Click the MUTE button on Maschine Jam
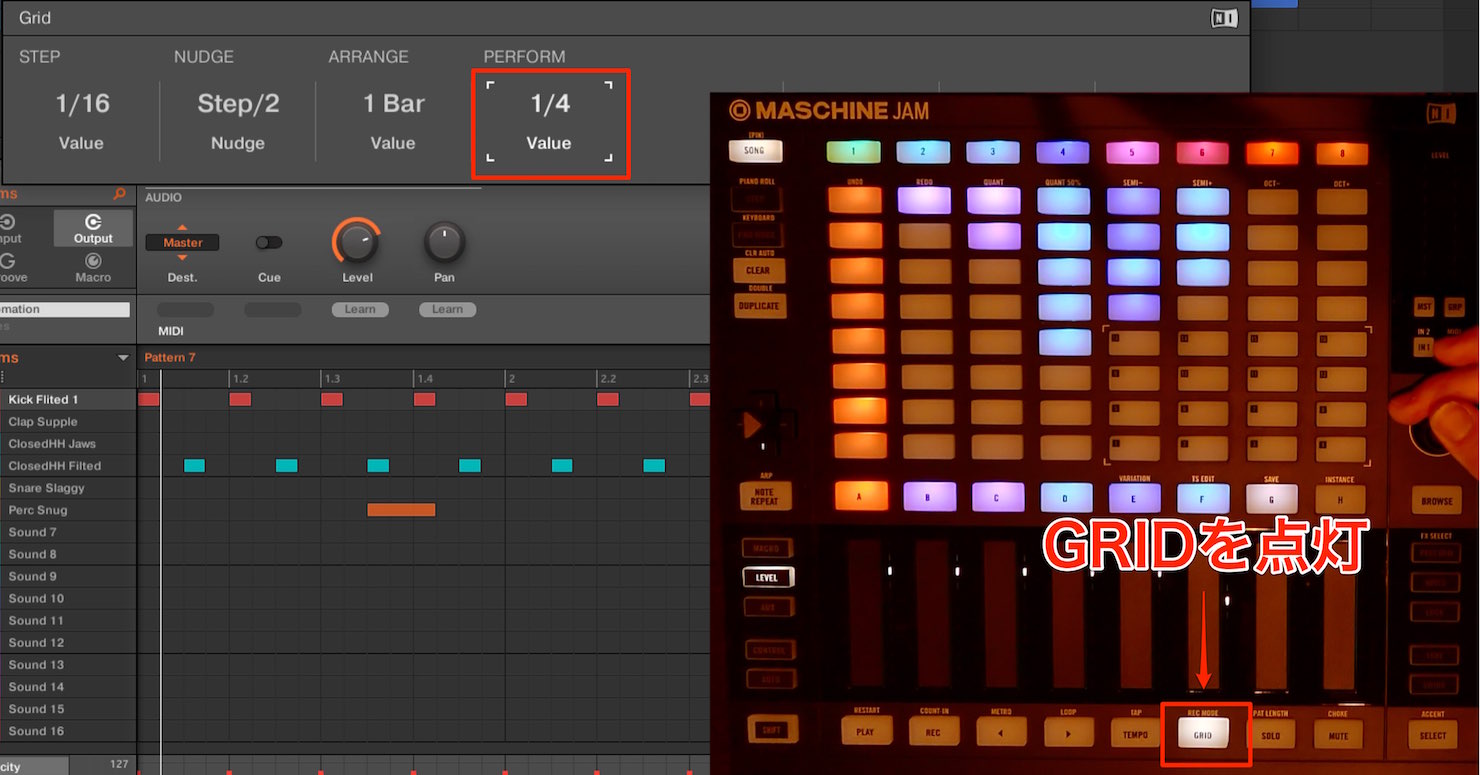 click(x=1338, y=736)
